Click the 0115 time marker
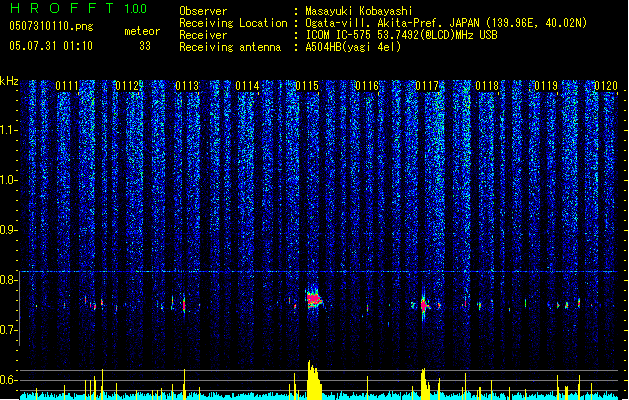The height and width of the screenshot is (400, 629). pos(307,87)
